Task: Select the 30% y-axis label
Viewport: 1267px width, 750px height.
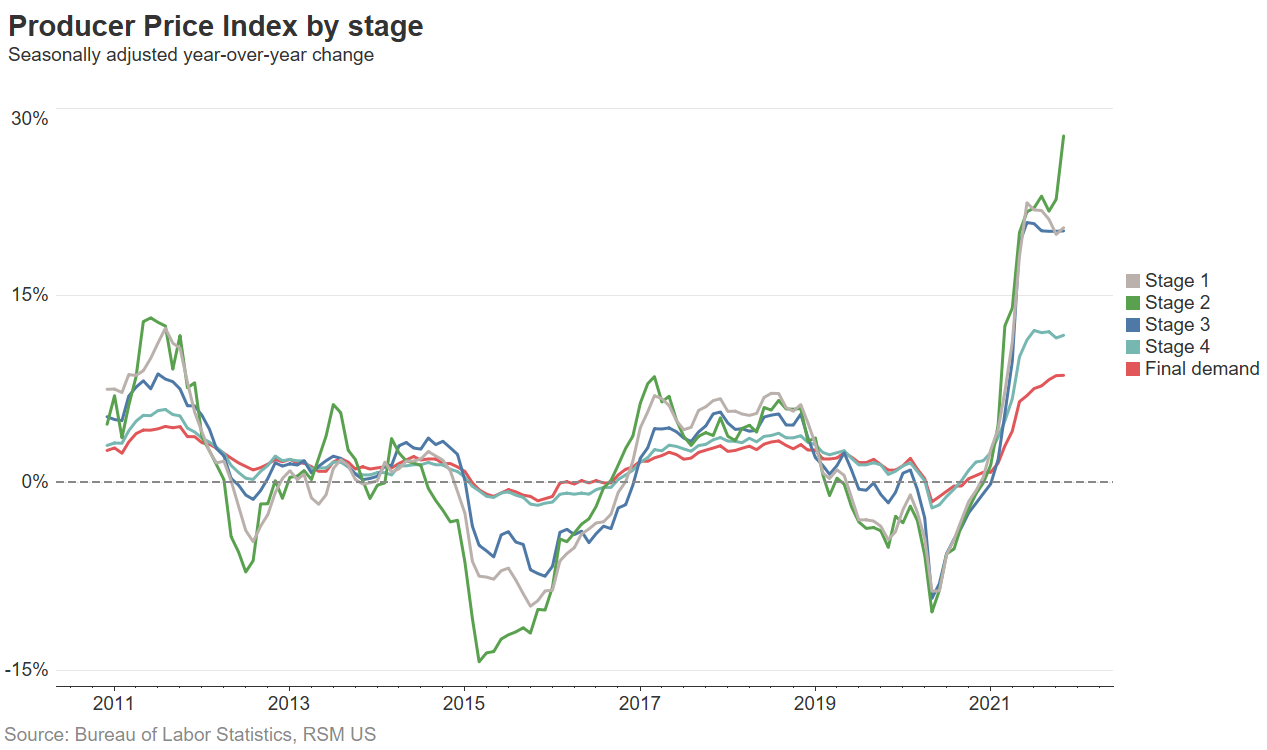Action: pos(31,118)
